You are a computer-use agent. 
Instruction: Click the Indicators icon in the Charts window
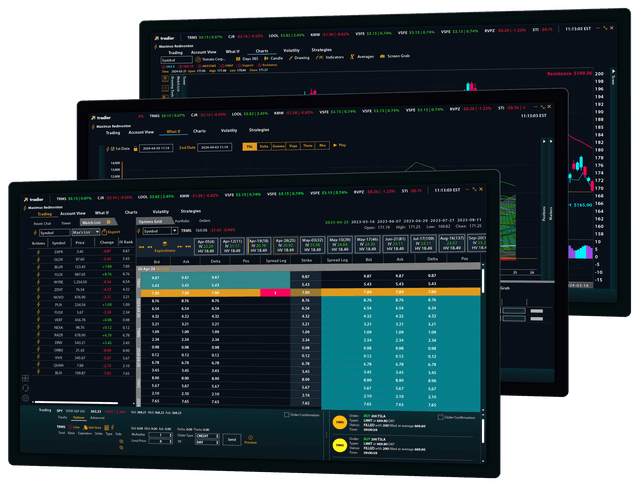tap(320, 57)
